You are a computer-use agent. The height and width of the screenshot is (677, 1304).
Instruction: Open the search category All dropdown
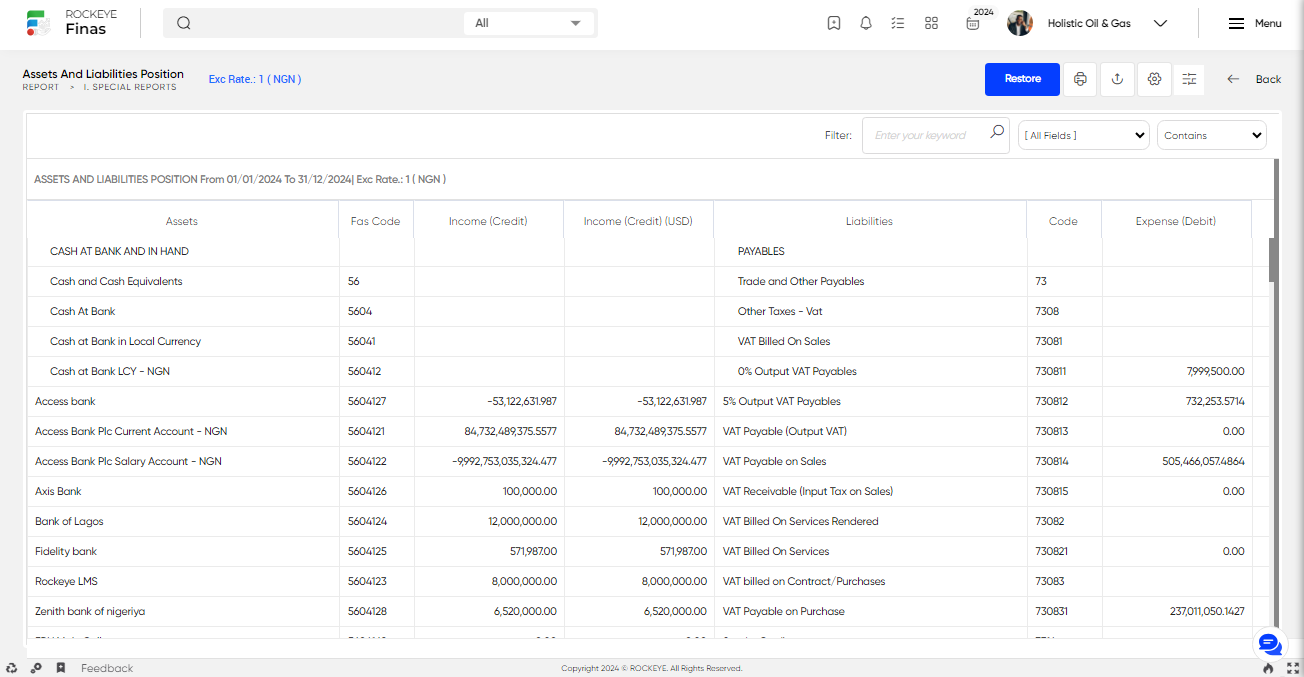pos(528,23)
